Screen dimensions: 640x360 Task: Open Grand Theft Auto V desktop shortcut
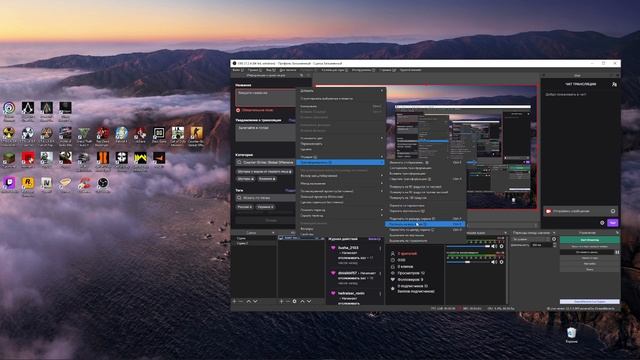(x=84, y=135)
